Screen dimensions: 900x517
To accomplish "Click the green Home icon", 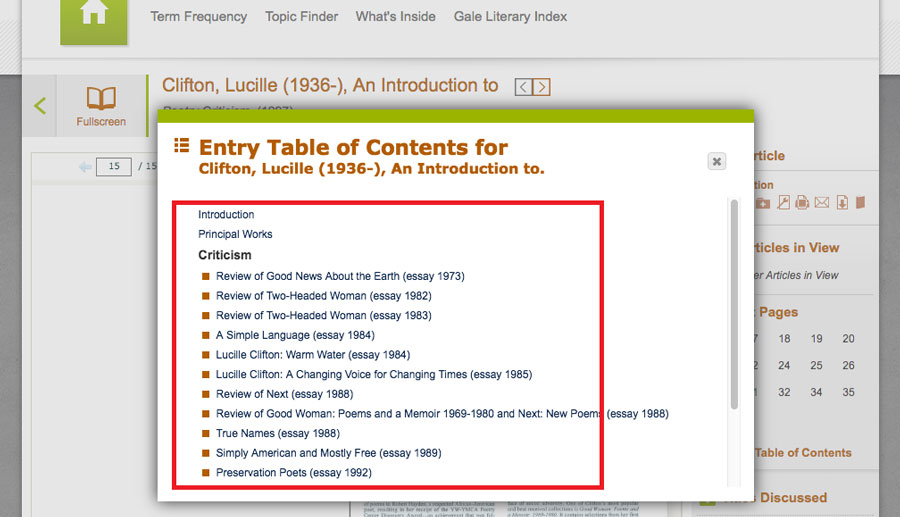I will [94, 17].
